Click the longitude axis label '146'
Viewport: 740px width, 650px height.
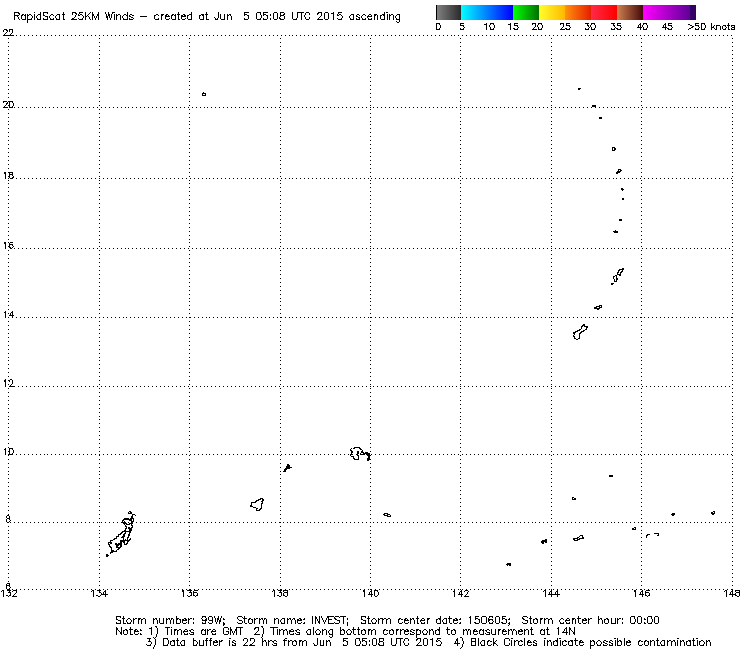641,593
